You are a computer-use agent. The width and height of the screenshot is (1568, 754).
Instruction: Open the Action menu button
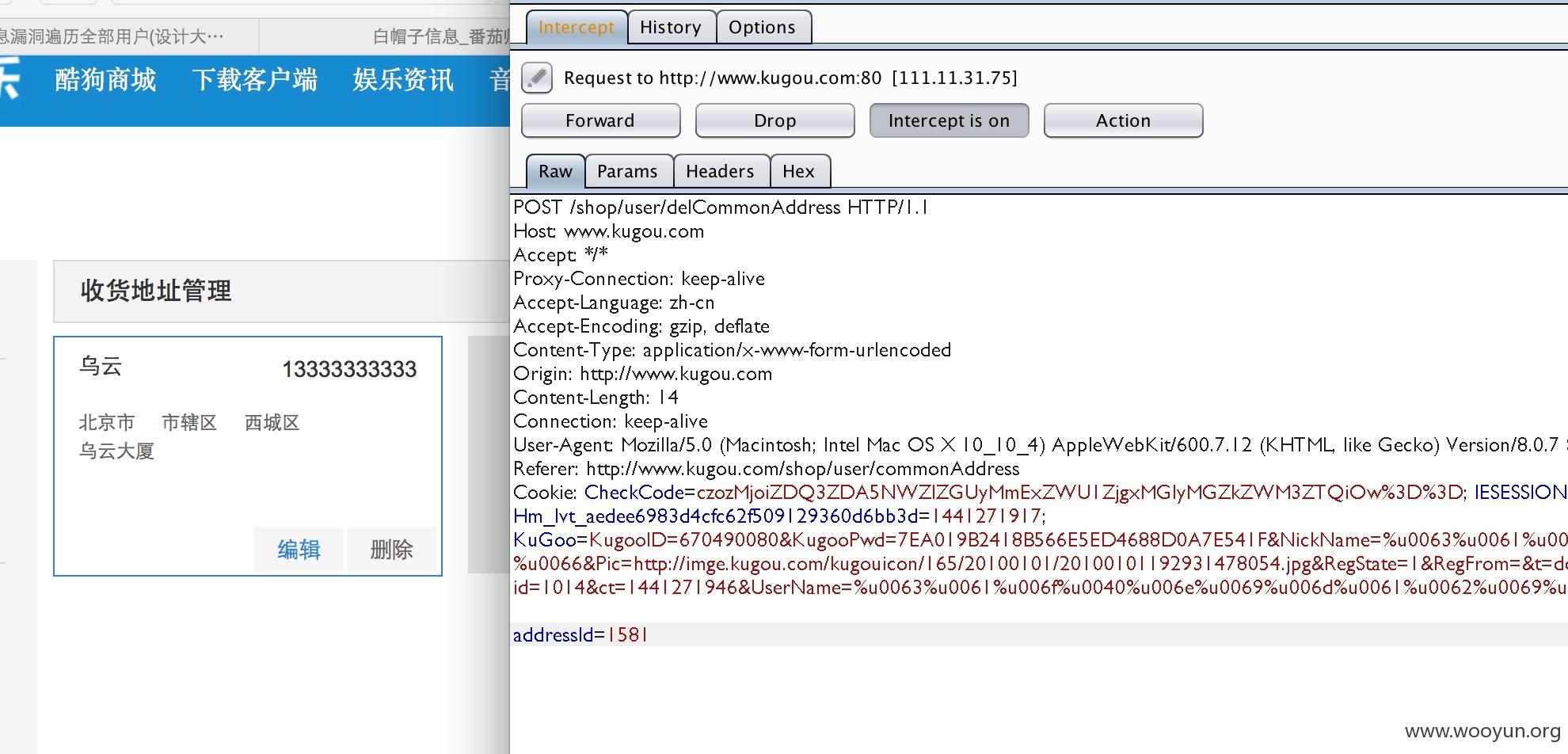(x=1123, y=120)
